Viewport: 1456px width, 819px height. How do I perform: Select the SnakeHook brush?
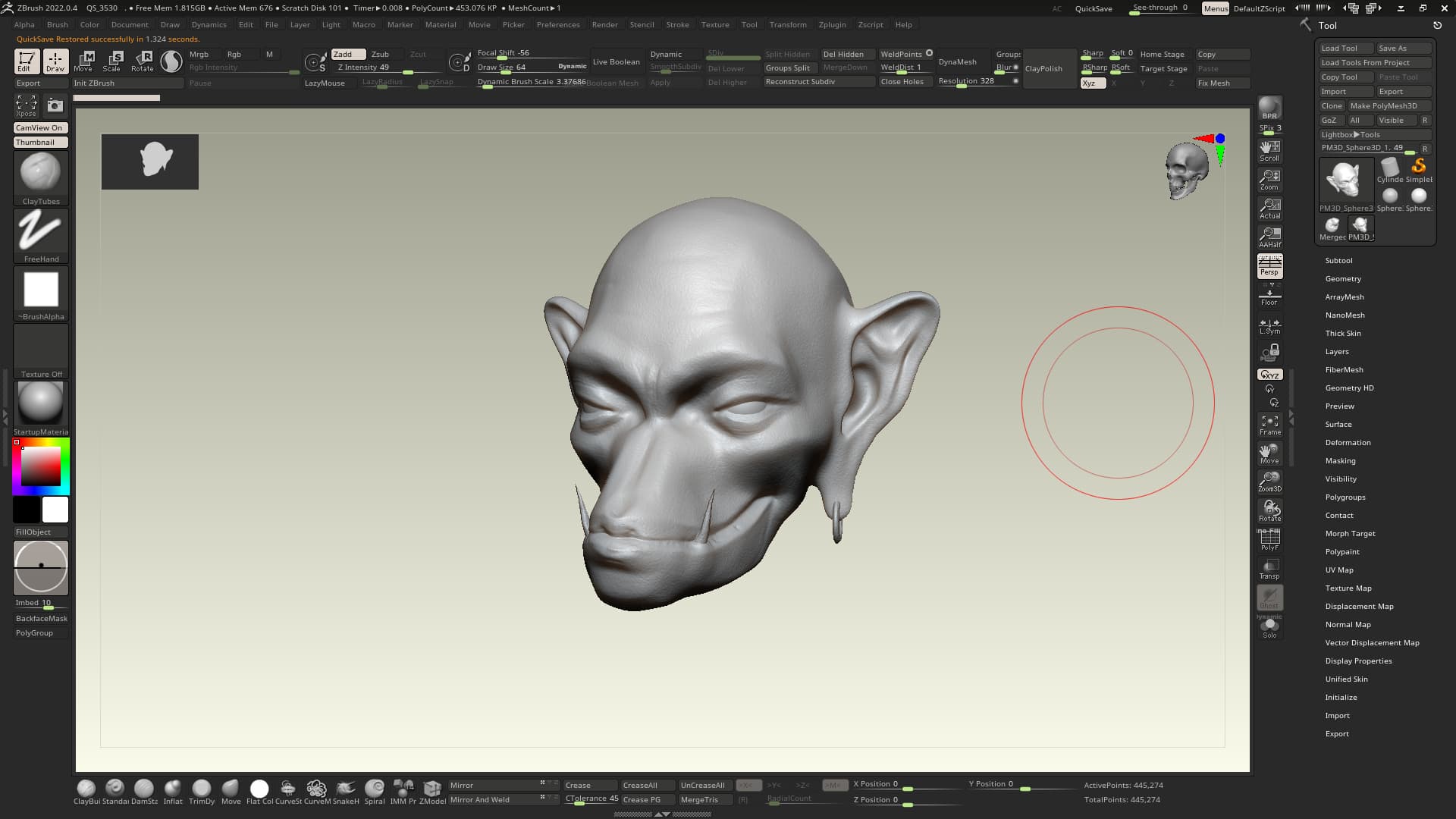(x=346, y=789)
